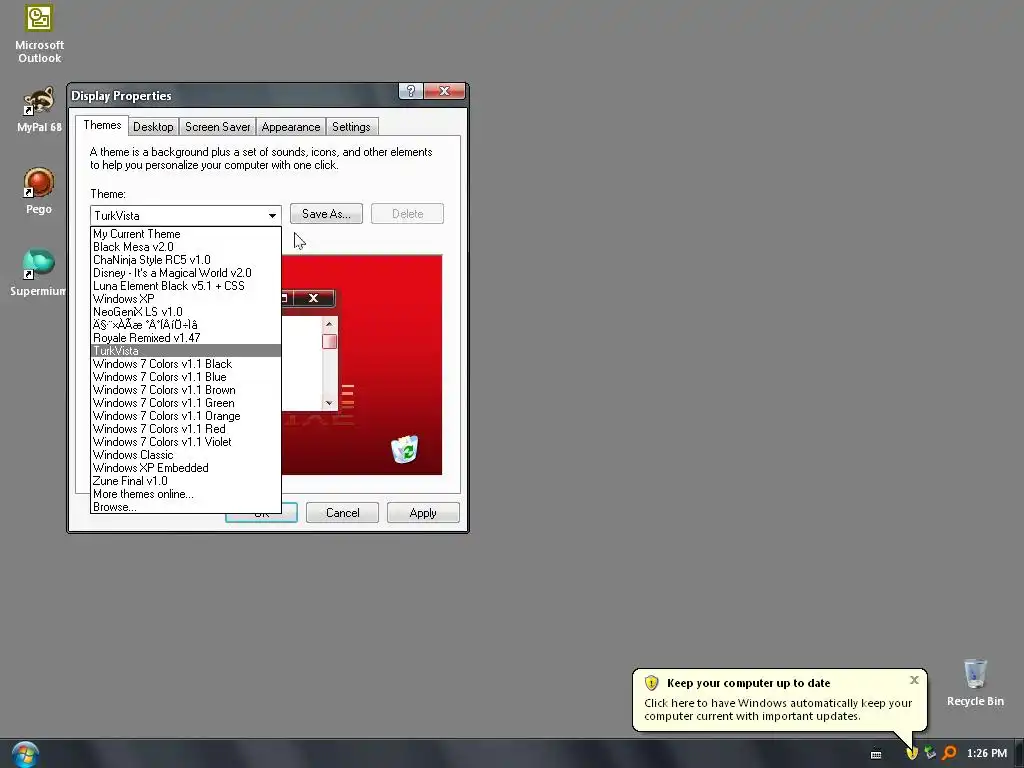Click the keyboard tray icon
Viewport: 1024px width, 768px height.
pyautogui.click(x=876, y=754)
